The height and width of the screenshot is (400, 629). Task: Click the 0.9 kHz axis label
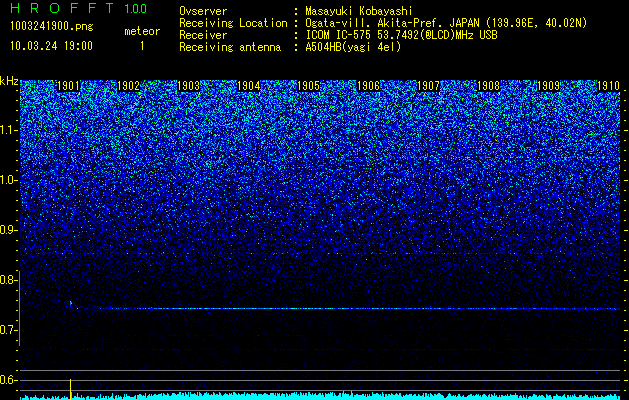click(x=8, y=230)
